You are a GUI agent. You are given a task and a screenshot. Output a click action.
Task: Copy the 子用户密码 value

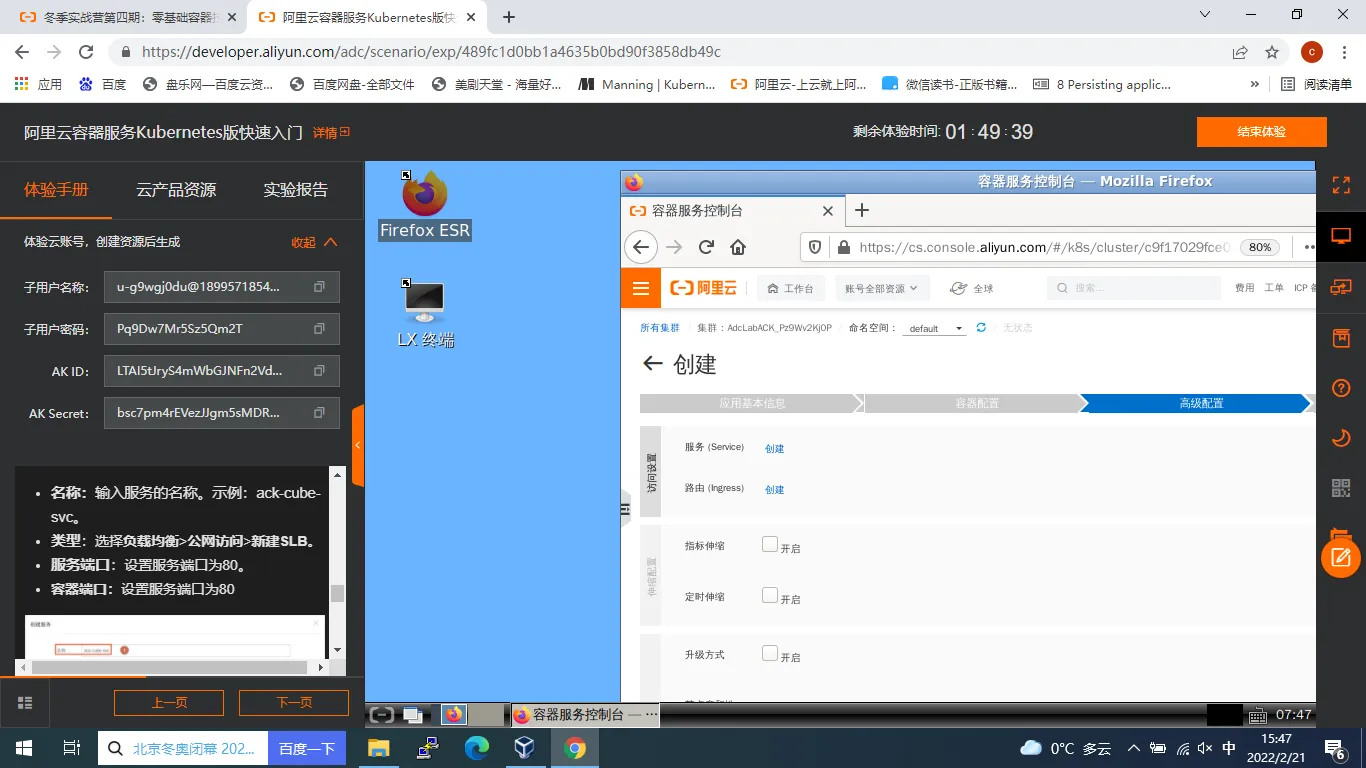point(319,329)
